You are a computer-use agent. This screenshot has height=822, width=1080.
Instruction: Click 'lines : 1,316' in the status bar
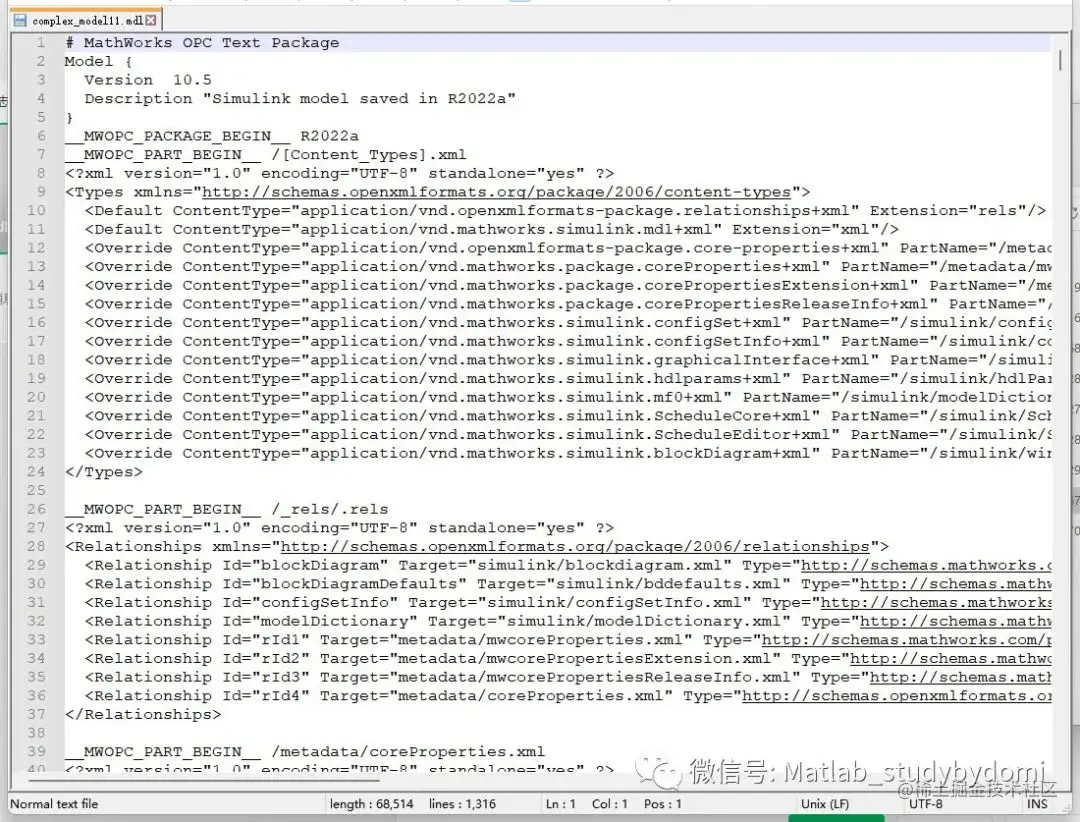click(462, 803)
